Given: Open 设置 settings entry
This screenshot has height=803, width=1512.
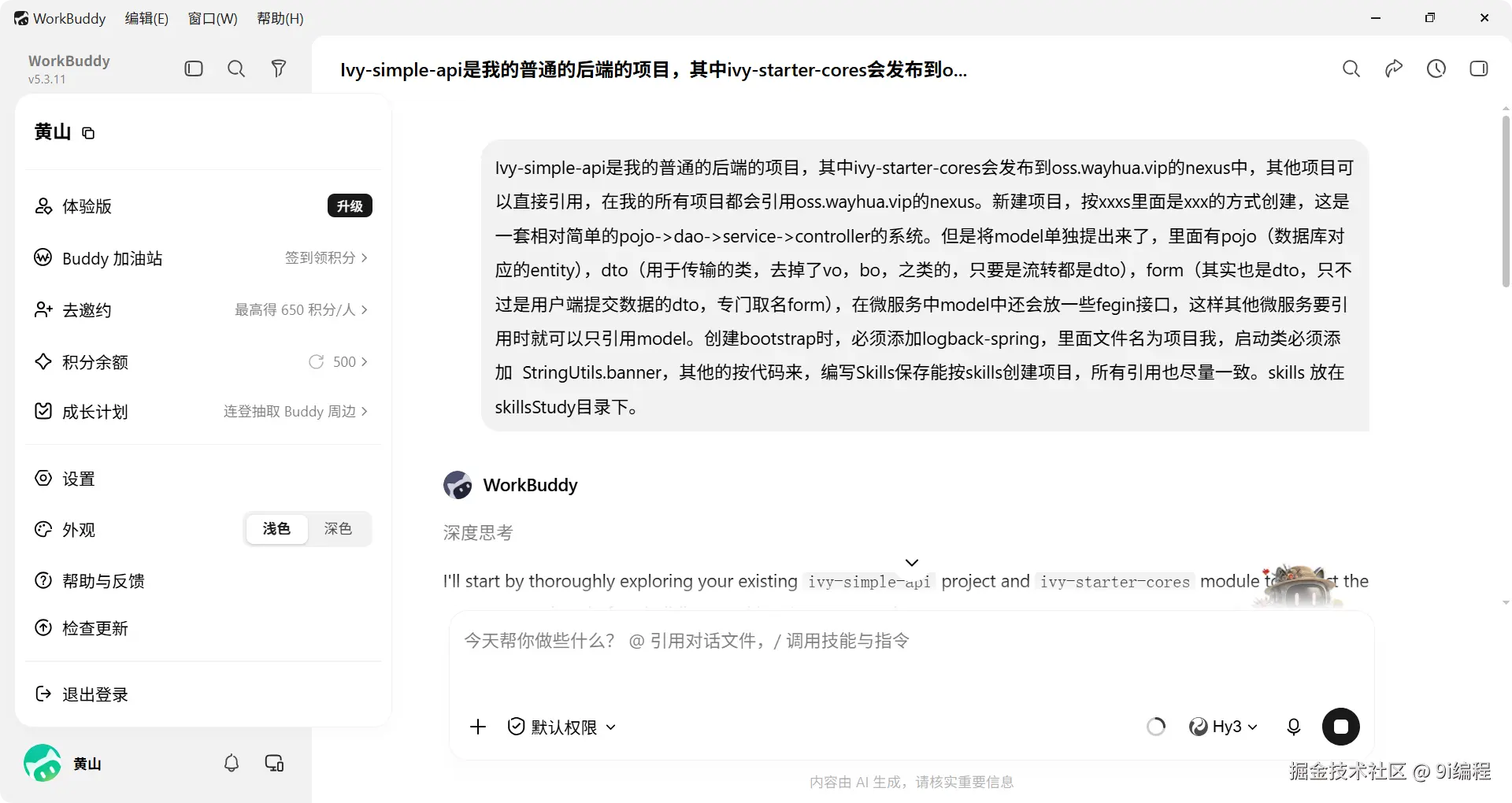Looking at the screenshot, I should (x=203, y=479).
